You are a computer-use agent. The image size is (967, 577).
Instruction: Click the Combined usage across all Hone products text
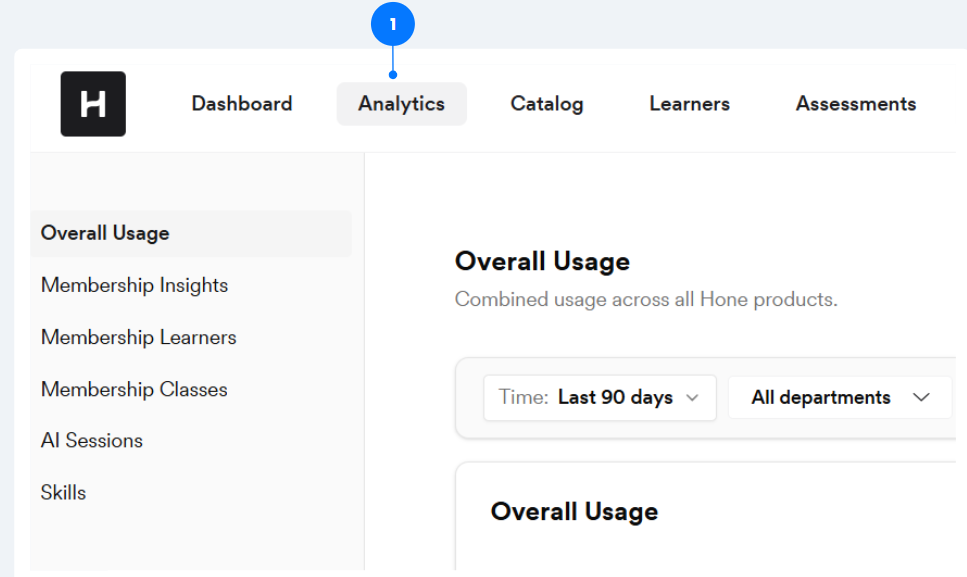(646, 300)
